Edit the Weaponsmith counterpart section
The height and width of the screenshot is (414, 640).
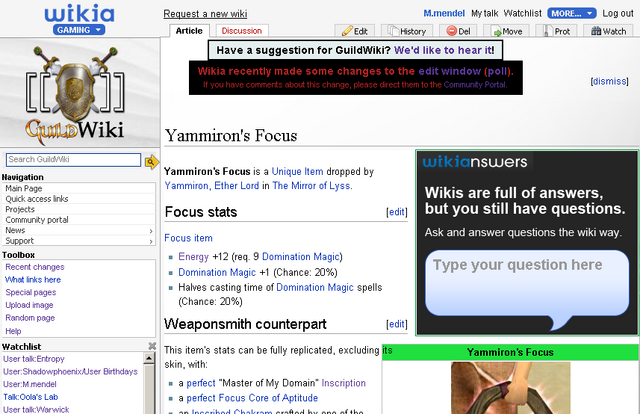click(397, 324)
